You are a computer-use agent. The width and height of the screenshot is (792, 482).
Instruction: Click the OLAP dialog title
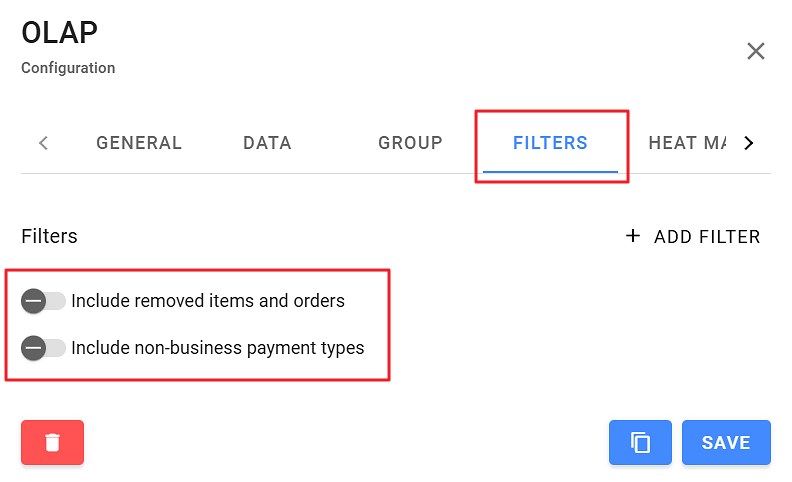(60, 32)
